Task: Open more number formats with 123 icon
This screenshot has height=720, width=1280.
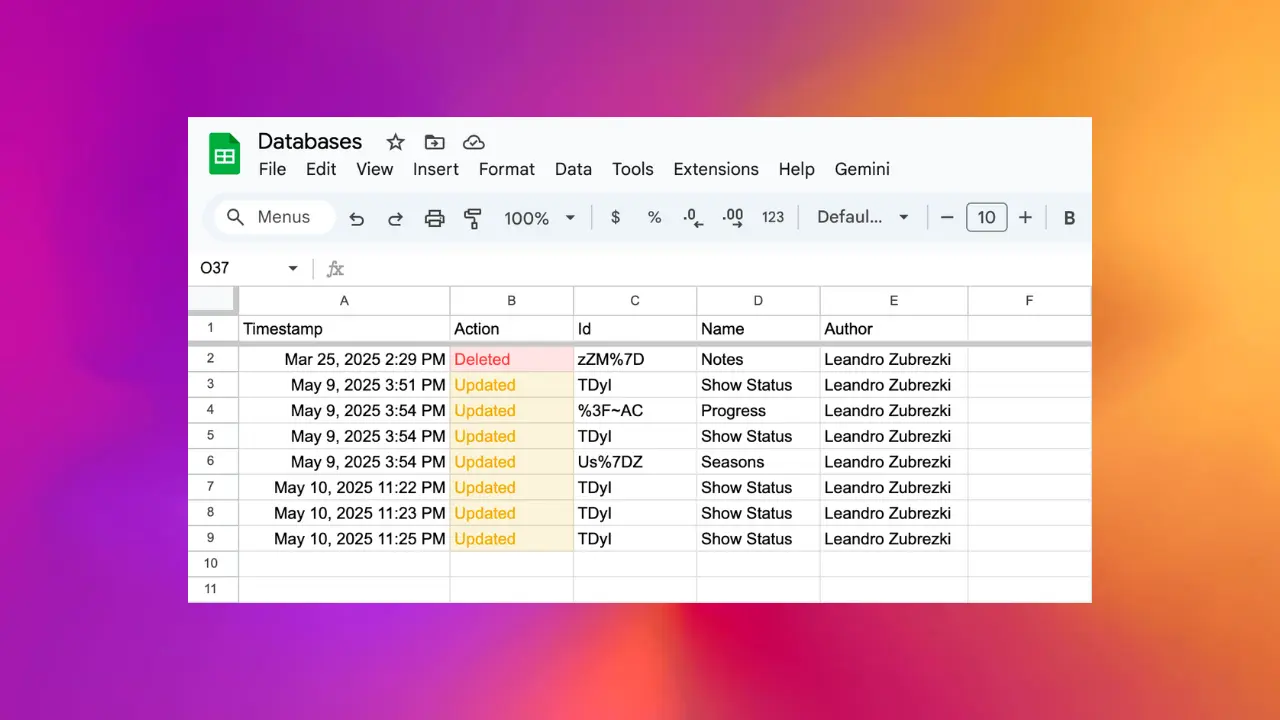Action: pyautogui.click(x=772, y=217)
